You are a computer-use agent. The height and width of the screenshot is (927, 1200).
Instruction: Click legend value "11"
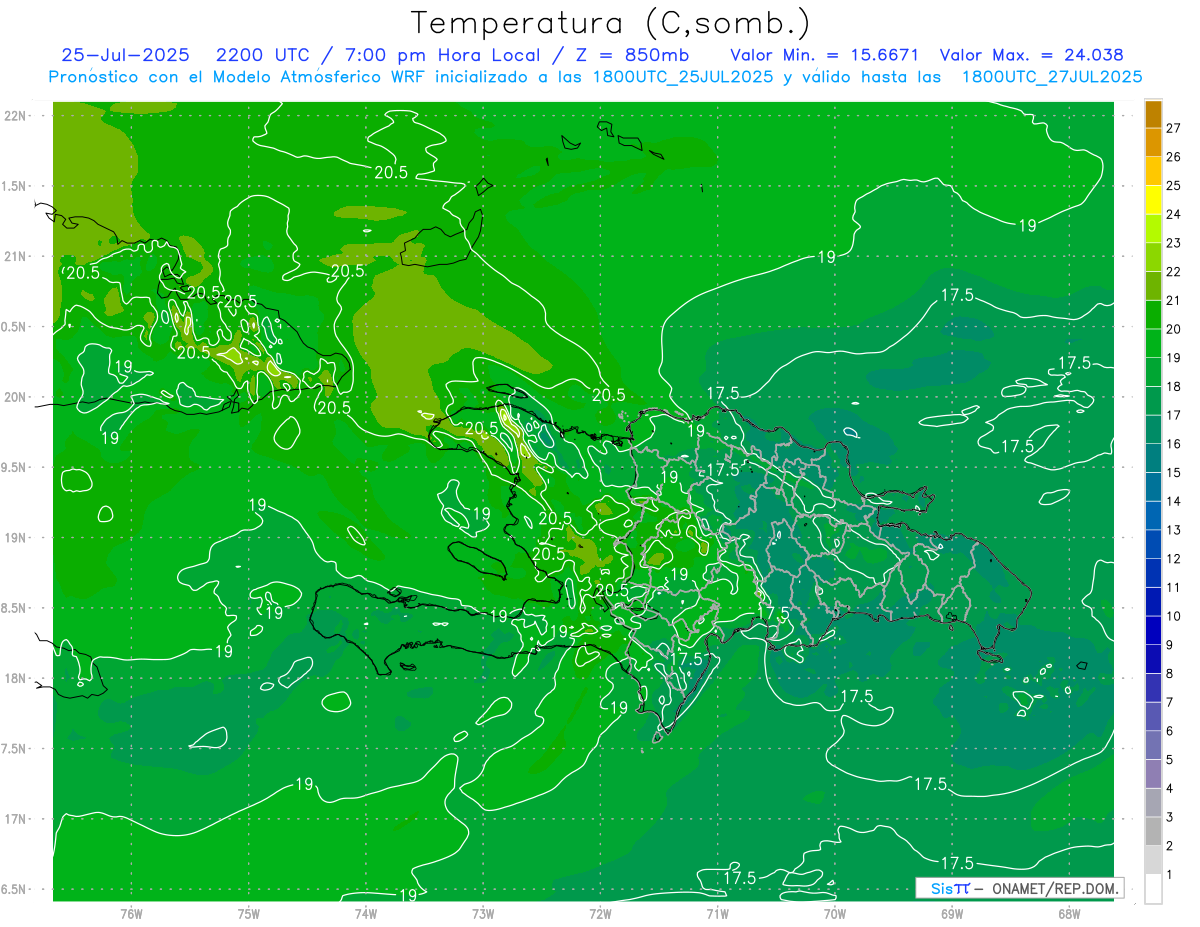[x=1173, y=587]
